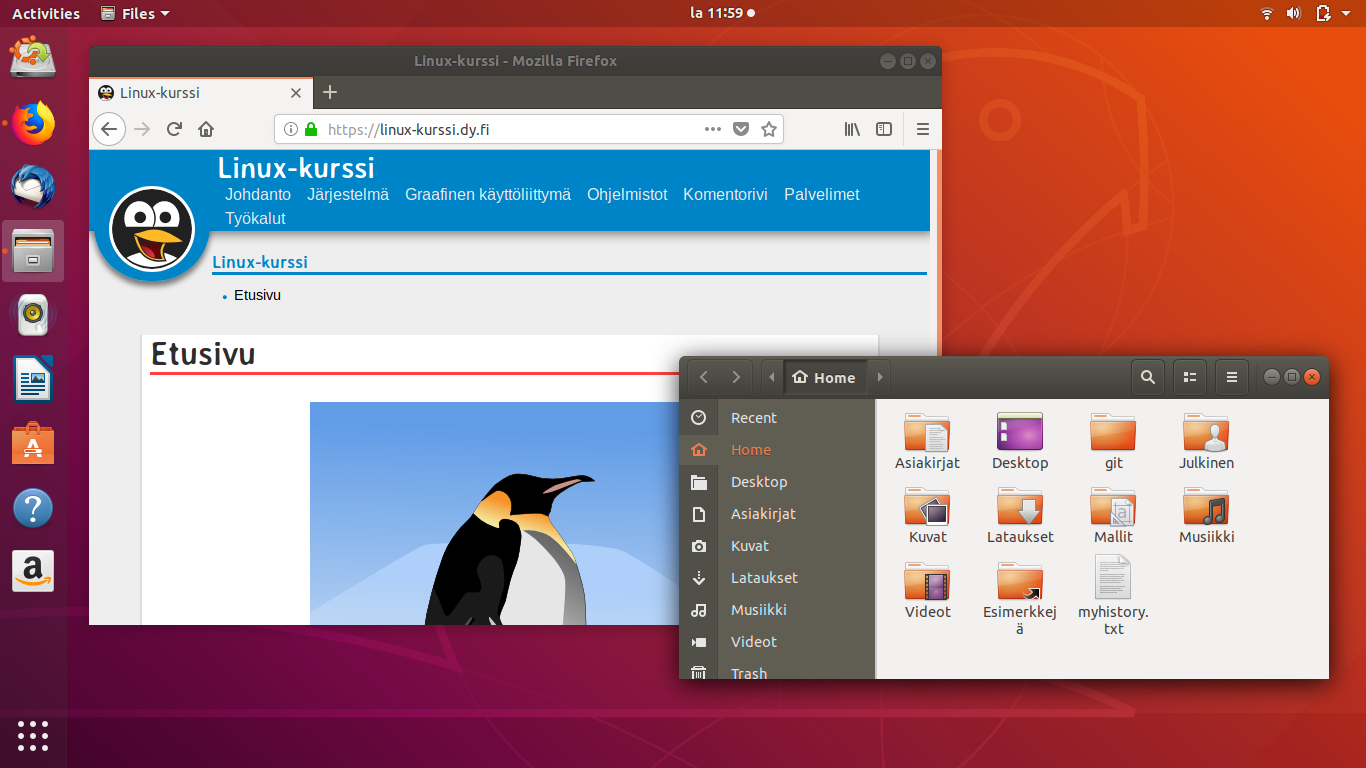The image size is (1366, 768).
Task: Click the search icon in Files
Action: [x=1148, y=377]
